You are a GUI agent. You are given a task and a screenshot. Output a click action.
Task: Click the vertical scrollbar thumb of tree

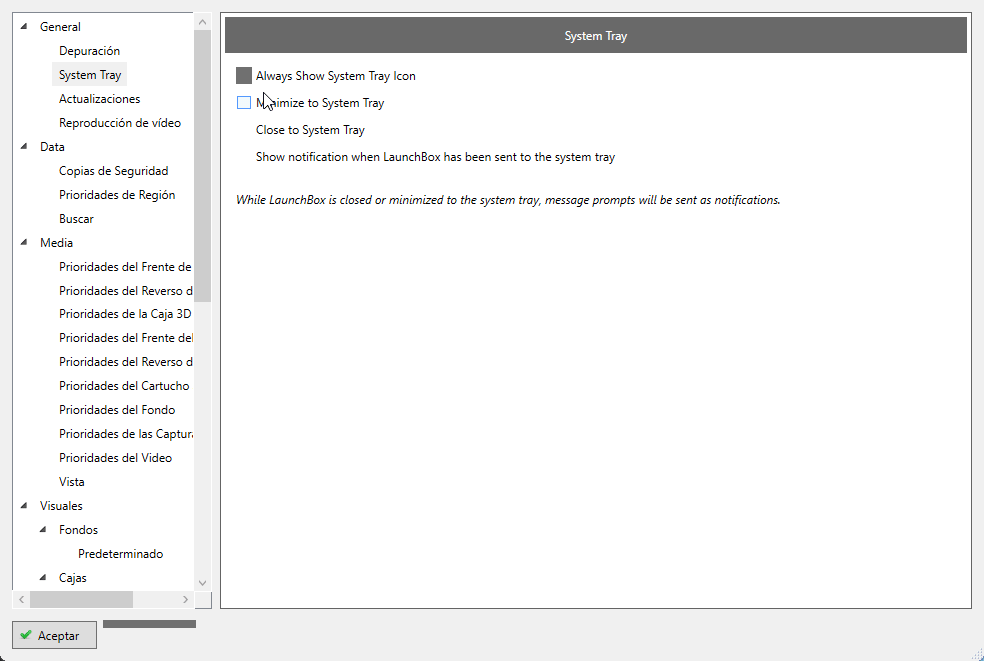[202, 165]
